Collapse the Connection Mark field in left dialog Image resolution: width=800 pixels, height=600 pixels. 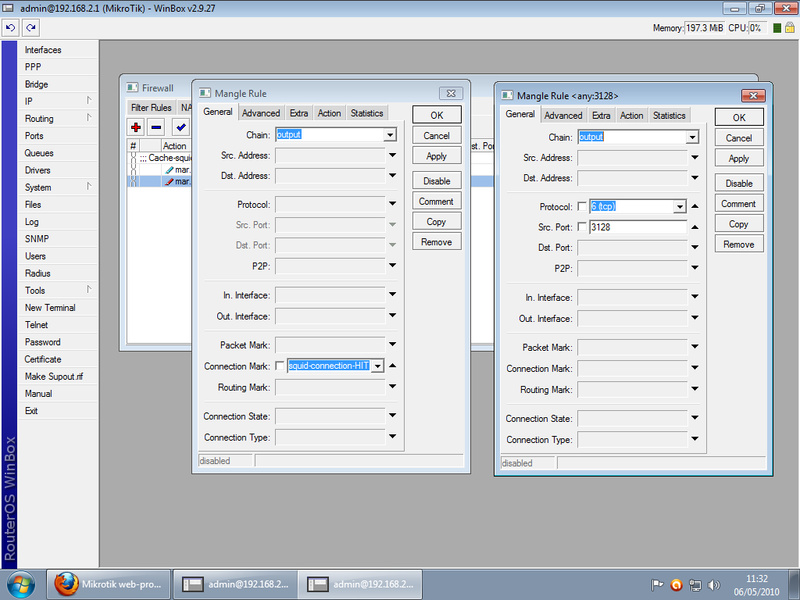point(392,365)
